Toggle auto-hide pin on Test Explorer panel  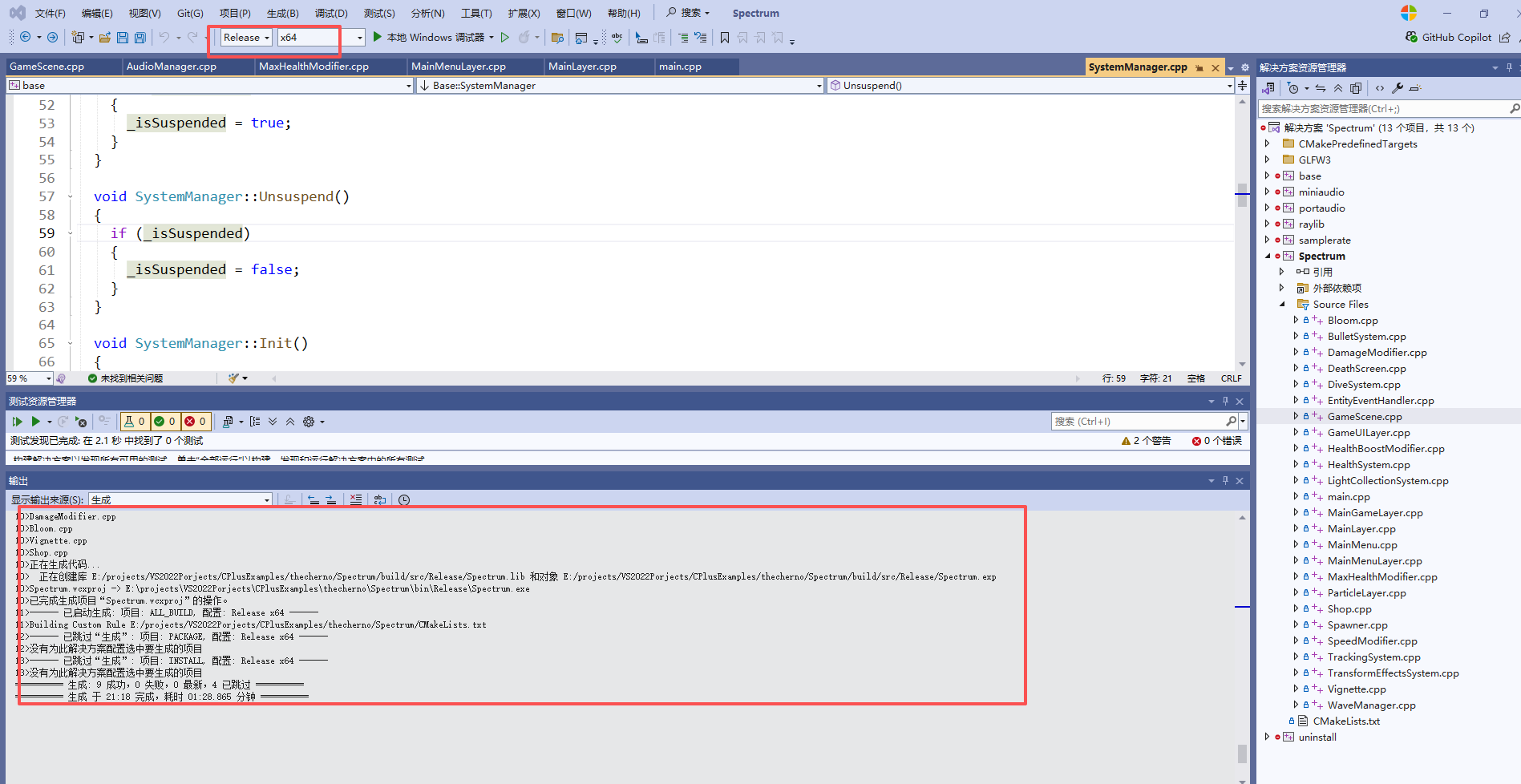1225,401
